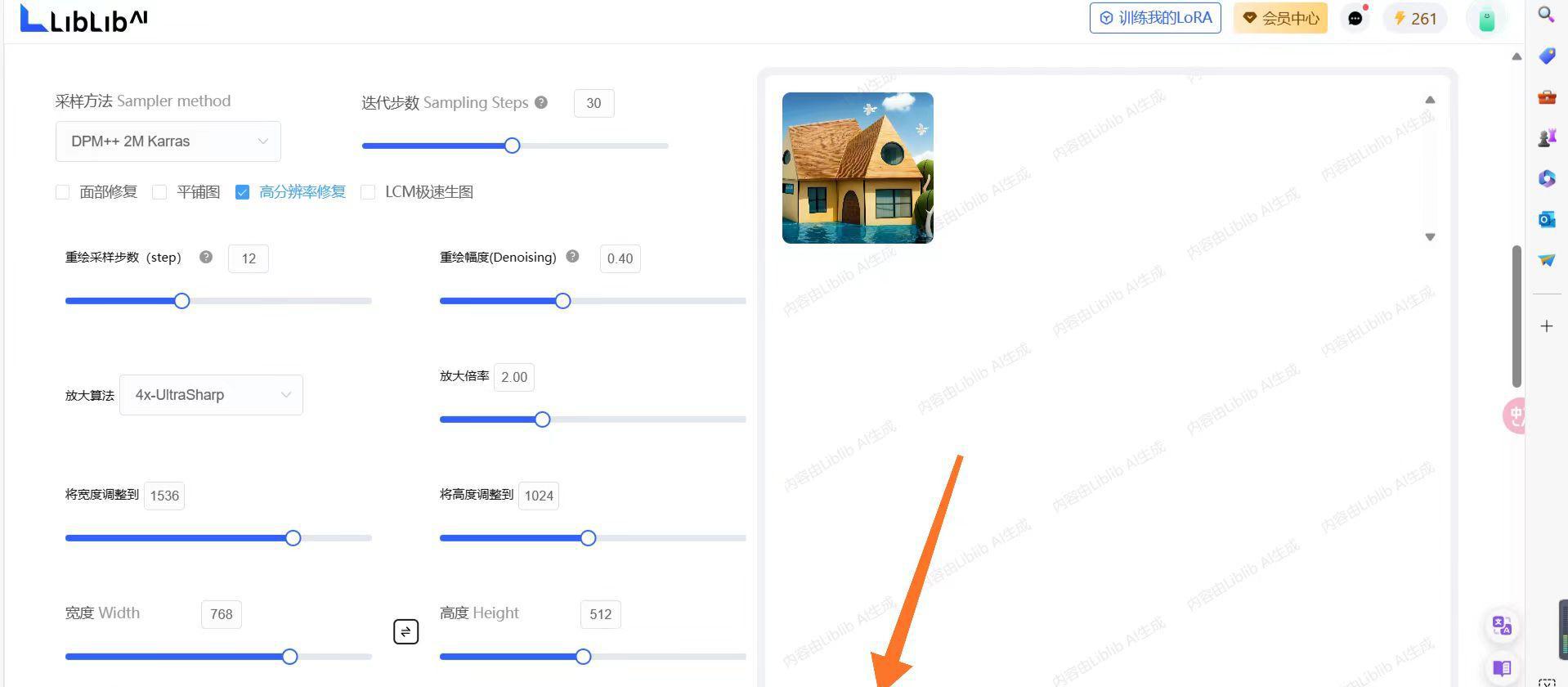Open the paper plane sidebar icon

point(1546,260)
